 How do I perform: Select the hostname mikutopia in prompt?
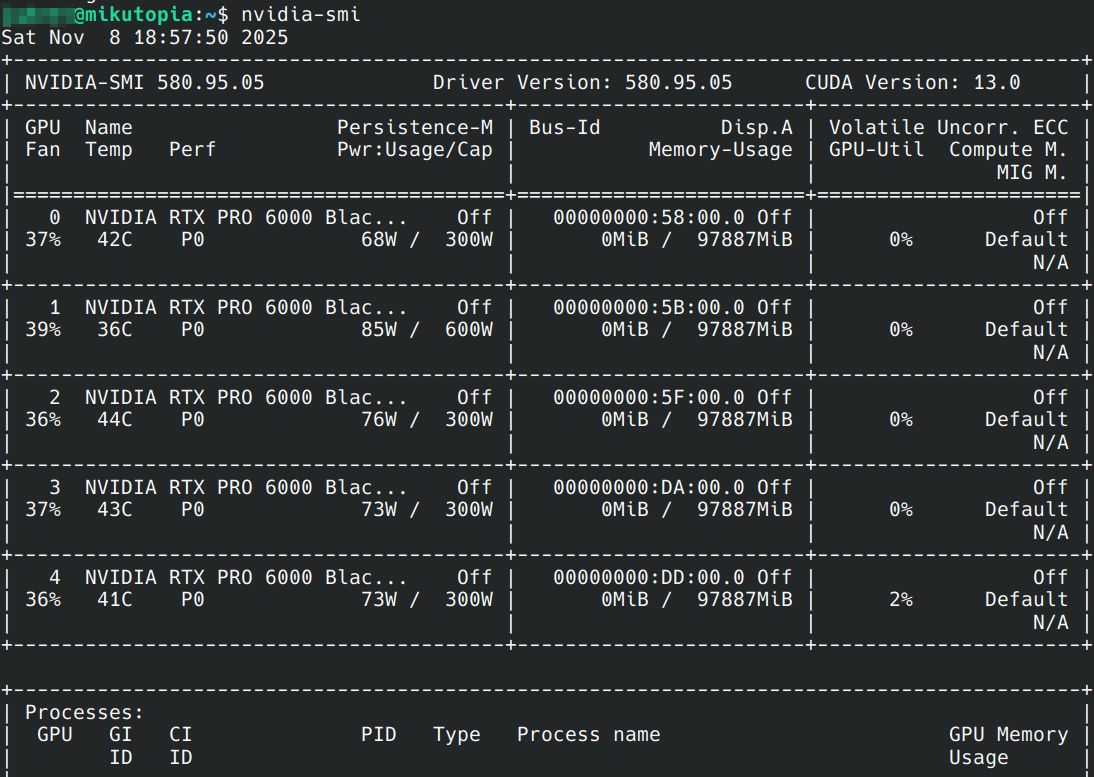point(139,15)
